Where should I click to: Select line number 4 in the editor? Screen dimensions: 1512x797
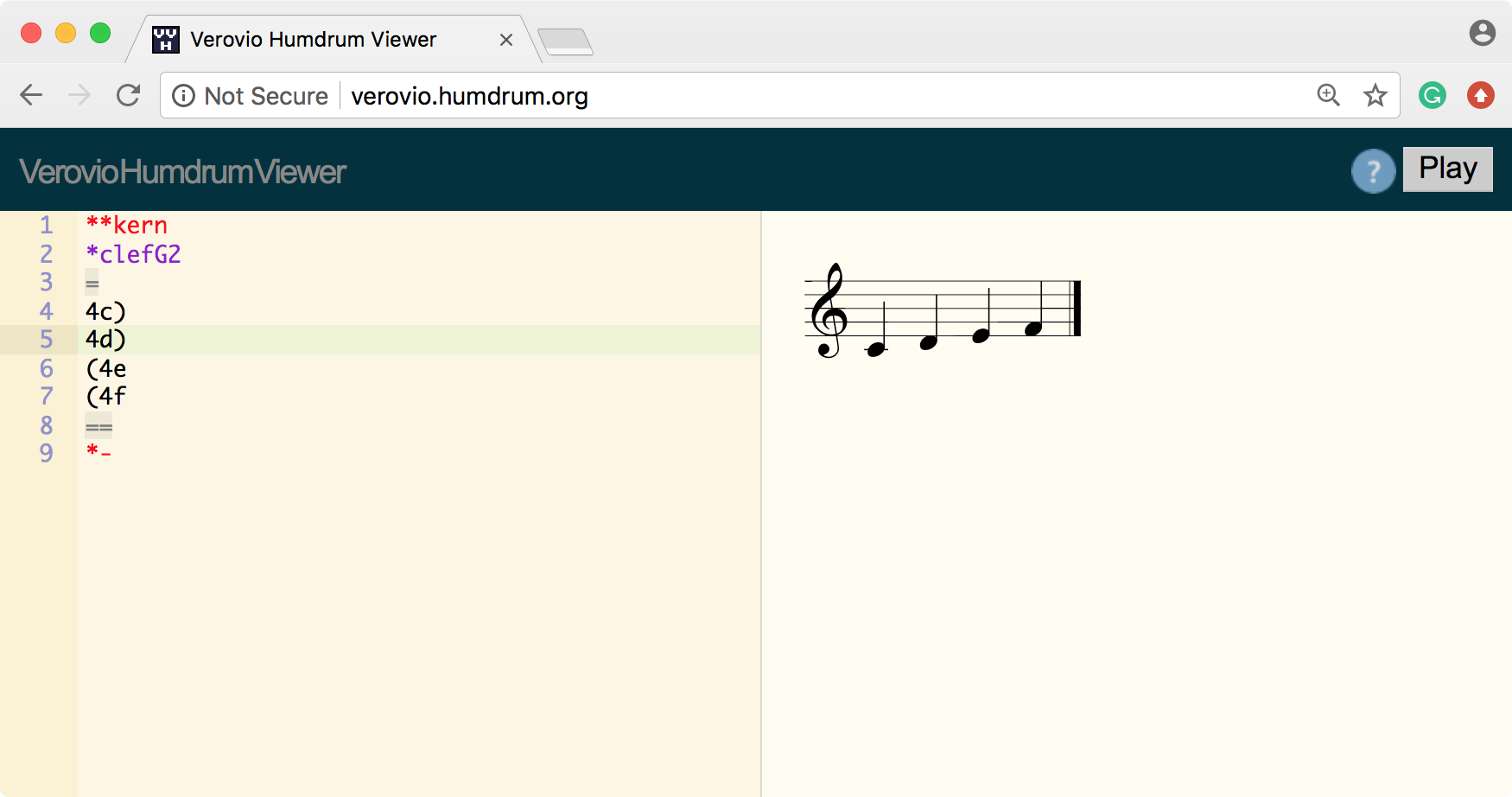pyautogui.click(x=47, y=311)
